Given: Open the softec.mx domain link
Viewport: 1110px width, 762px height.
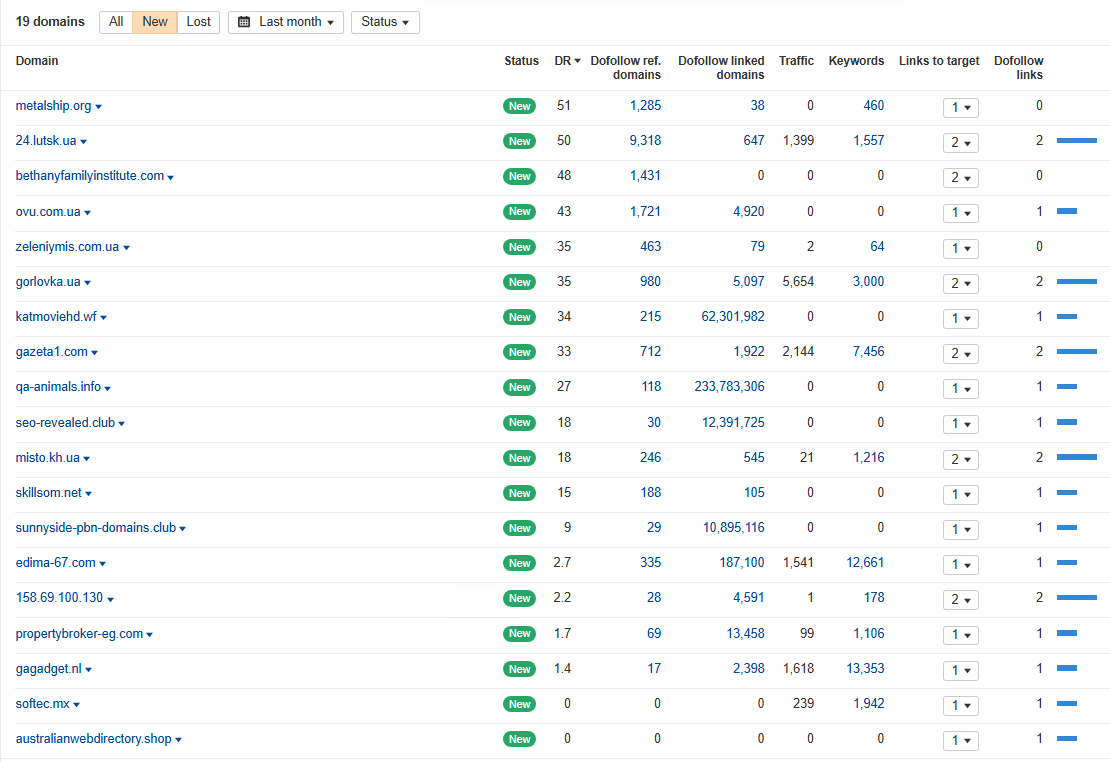Looking at the screenshot, I should pyautogui.click(x=42, y=703).
